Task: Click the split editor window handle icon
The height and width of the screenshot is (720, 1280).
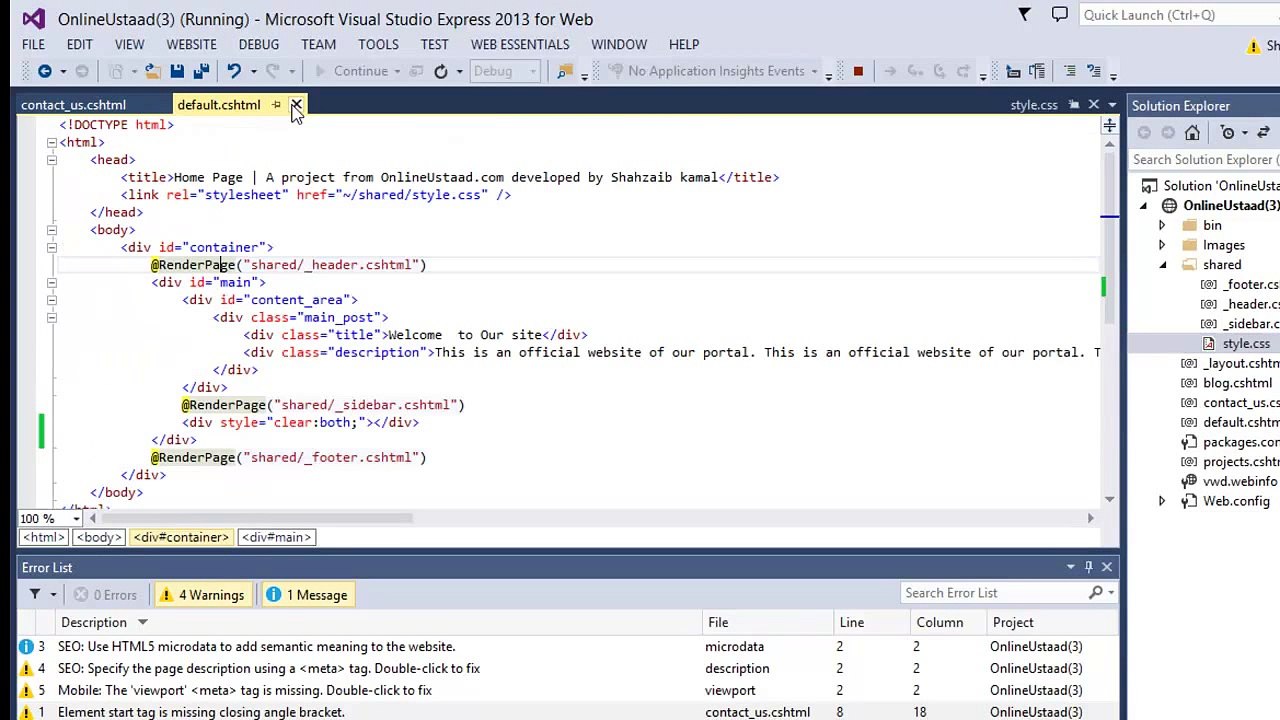Action: pyautogui.click(x=1109, y=126)
